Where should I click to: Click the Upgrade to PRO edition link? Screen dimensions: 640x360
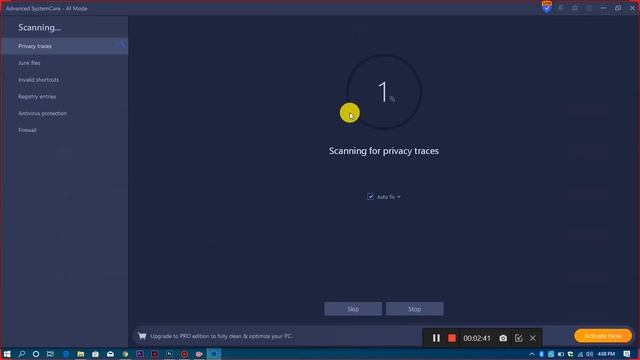(221, 336)
